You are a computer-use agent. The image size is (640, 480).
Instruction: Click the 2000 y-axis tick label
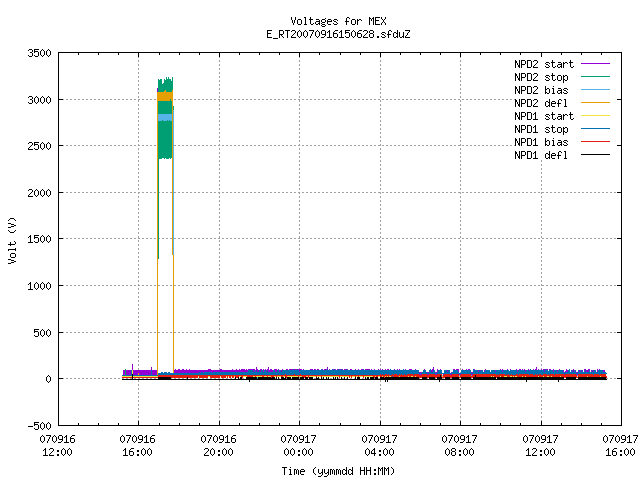39,193
